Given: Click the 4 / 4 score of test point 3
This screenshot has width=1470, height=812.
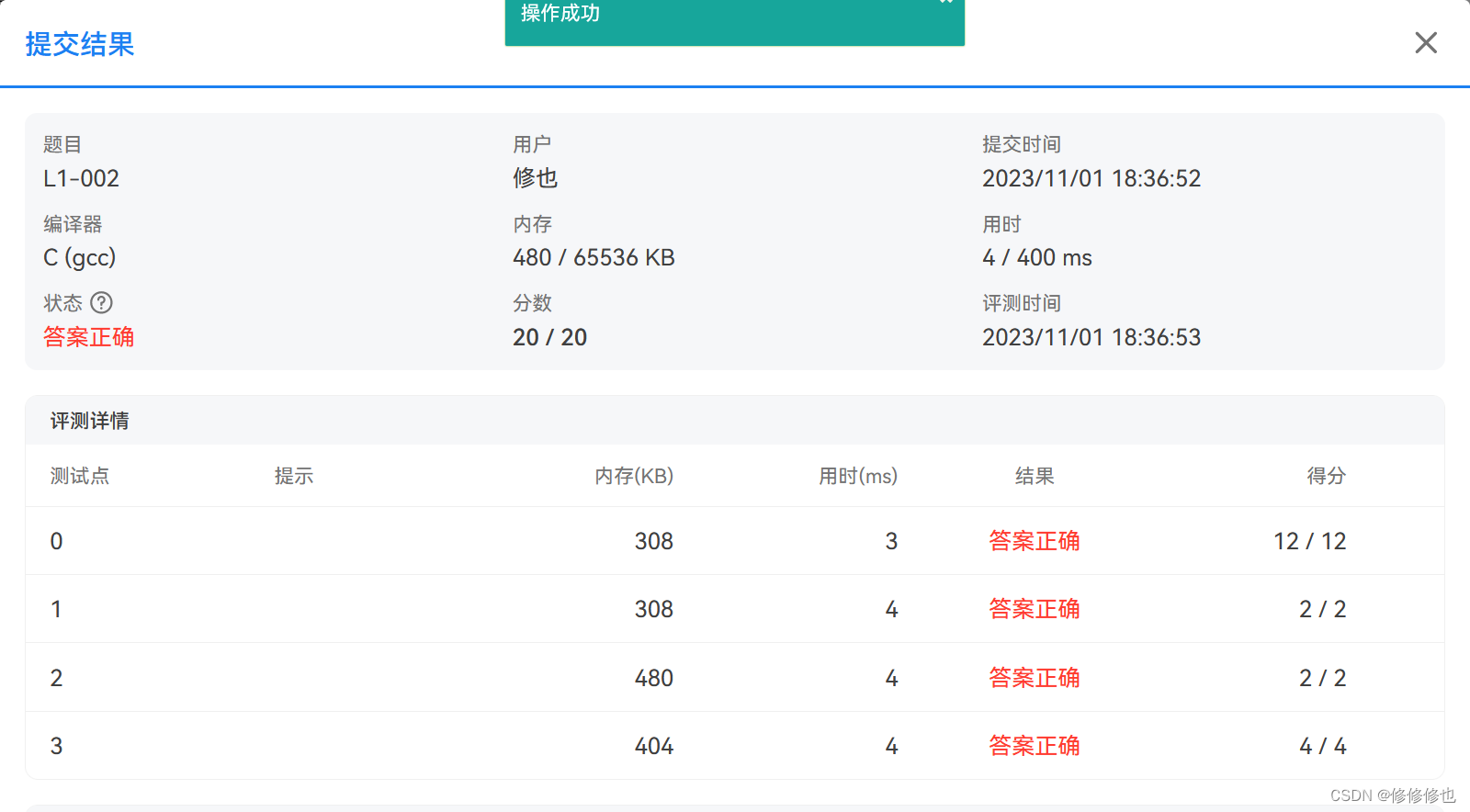Looking at the screenshot, I should pyautogui.click(x=1322, y=746).
